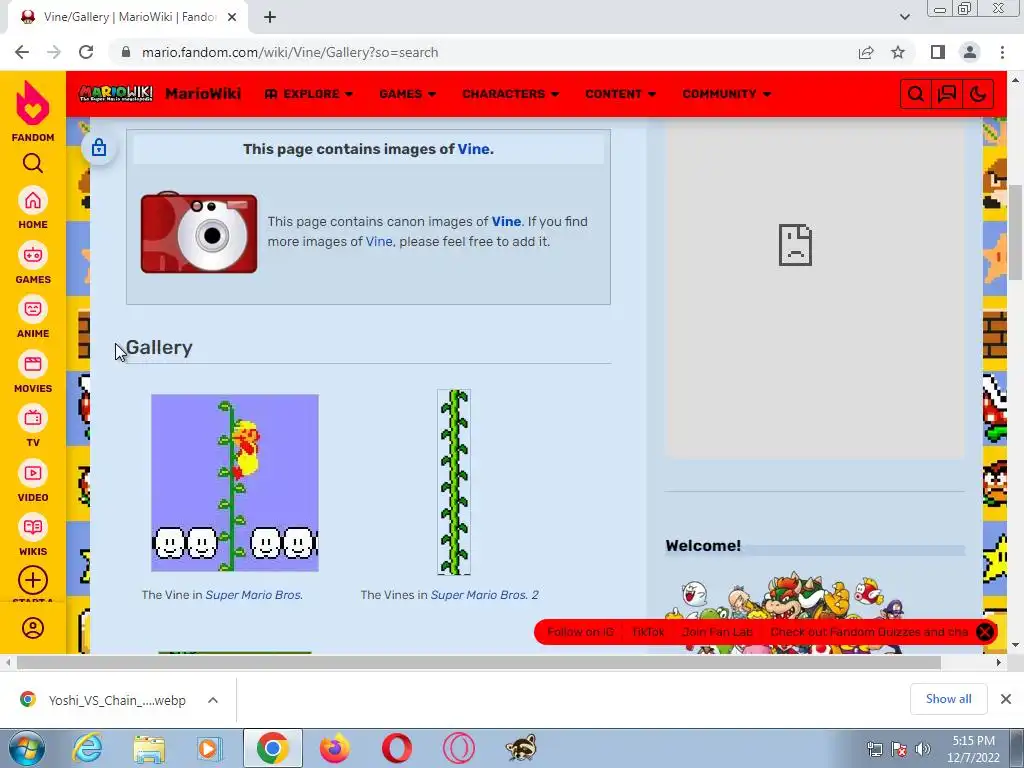
Task: Expand the Games dropdown in header
Action: pos(408,94)
